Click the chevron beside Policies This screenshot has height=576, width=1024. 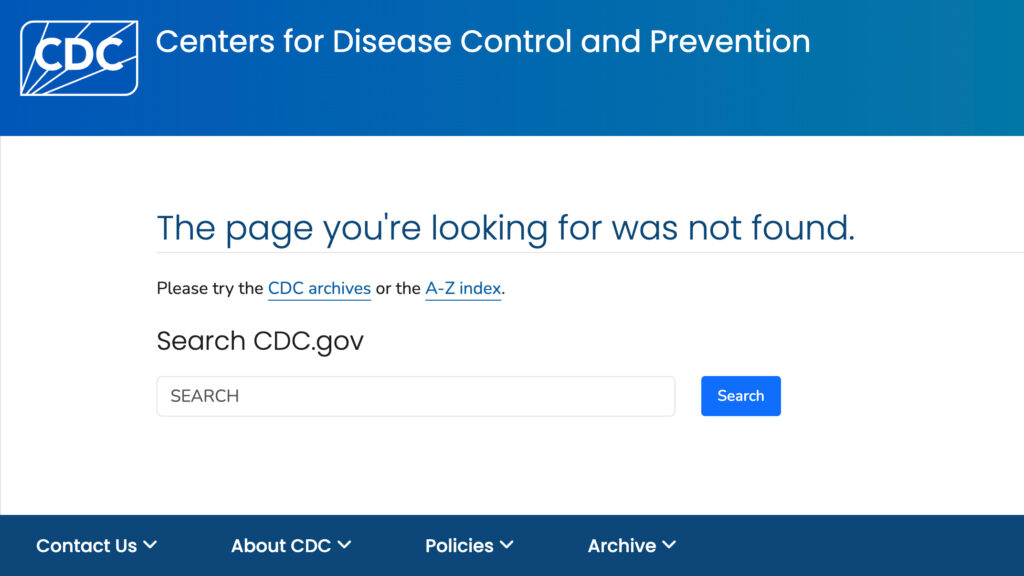pos(507,545)
